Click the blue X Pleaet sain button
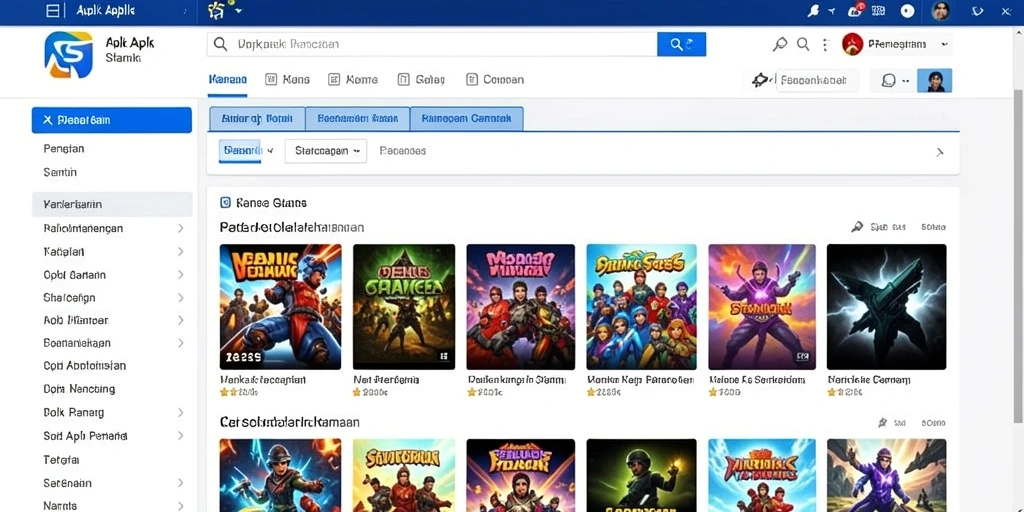Viewport: 1024px width, 512px height. (x=112, y=120)
